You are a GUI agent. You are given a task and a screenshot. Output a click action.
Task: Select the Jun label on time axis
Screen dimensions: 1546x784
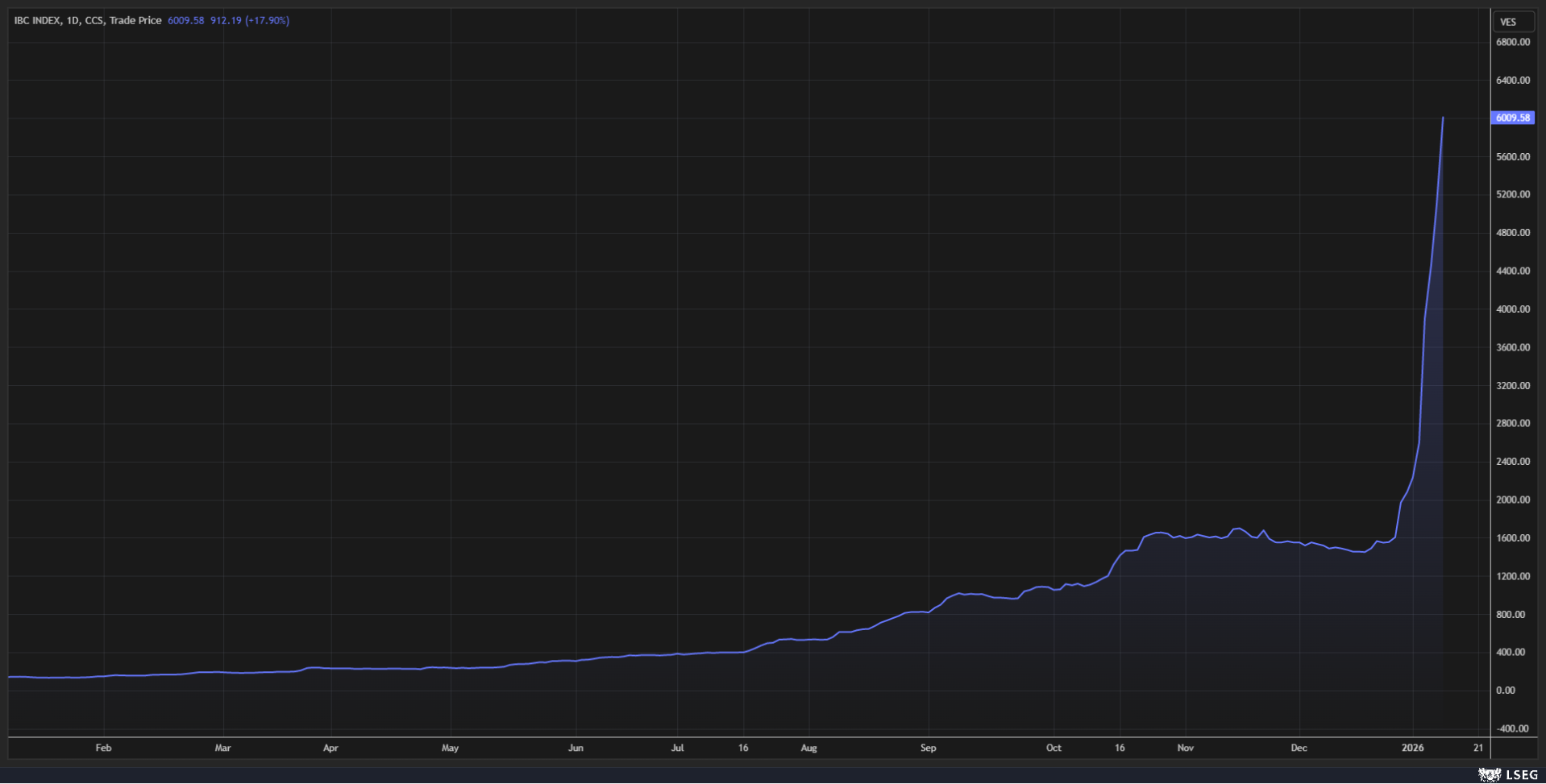tap(576, 748)
